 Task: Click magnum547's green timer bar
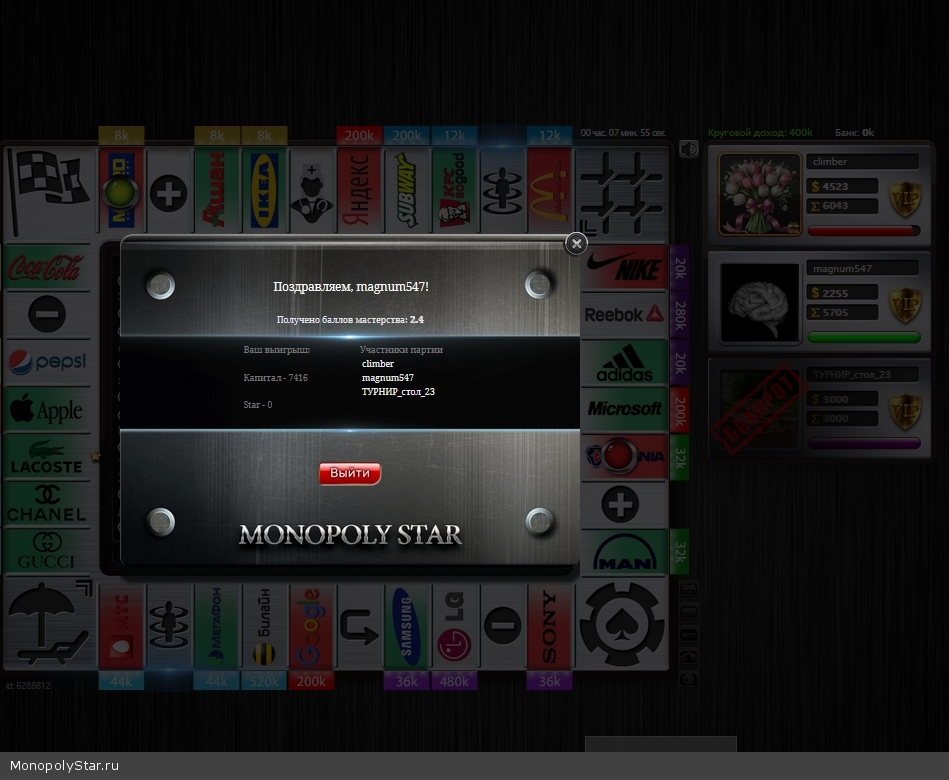point(864,337)
